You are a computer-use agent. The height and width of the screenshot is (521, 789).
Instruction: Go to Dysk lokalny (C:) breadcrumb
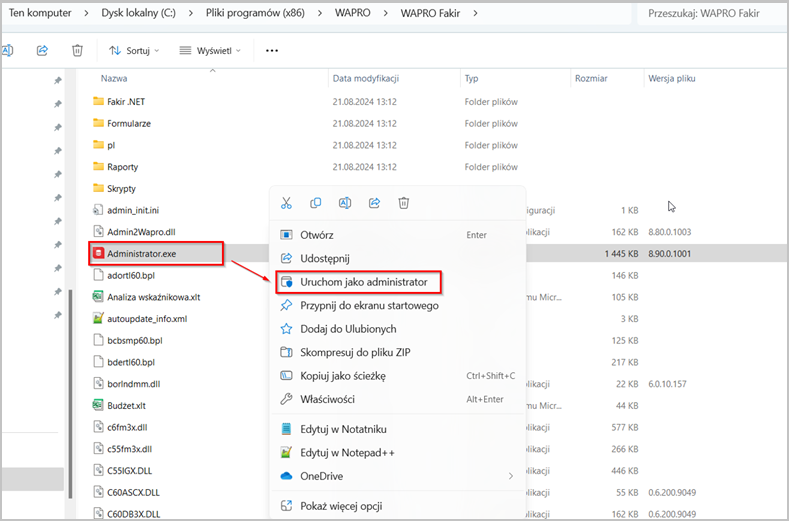[138, 13]
